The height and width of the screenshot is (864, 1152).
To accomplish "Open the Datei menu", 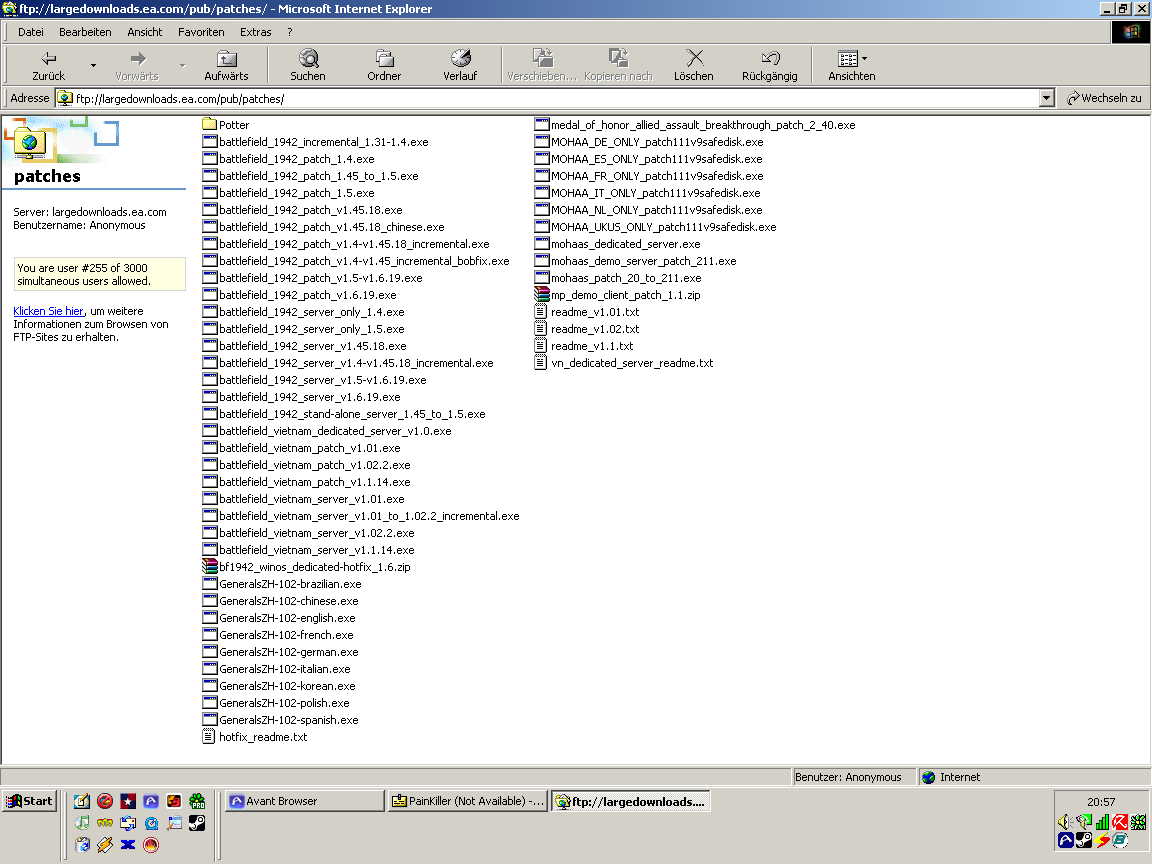I will tap(31, 32).
